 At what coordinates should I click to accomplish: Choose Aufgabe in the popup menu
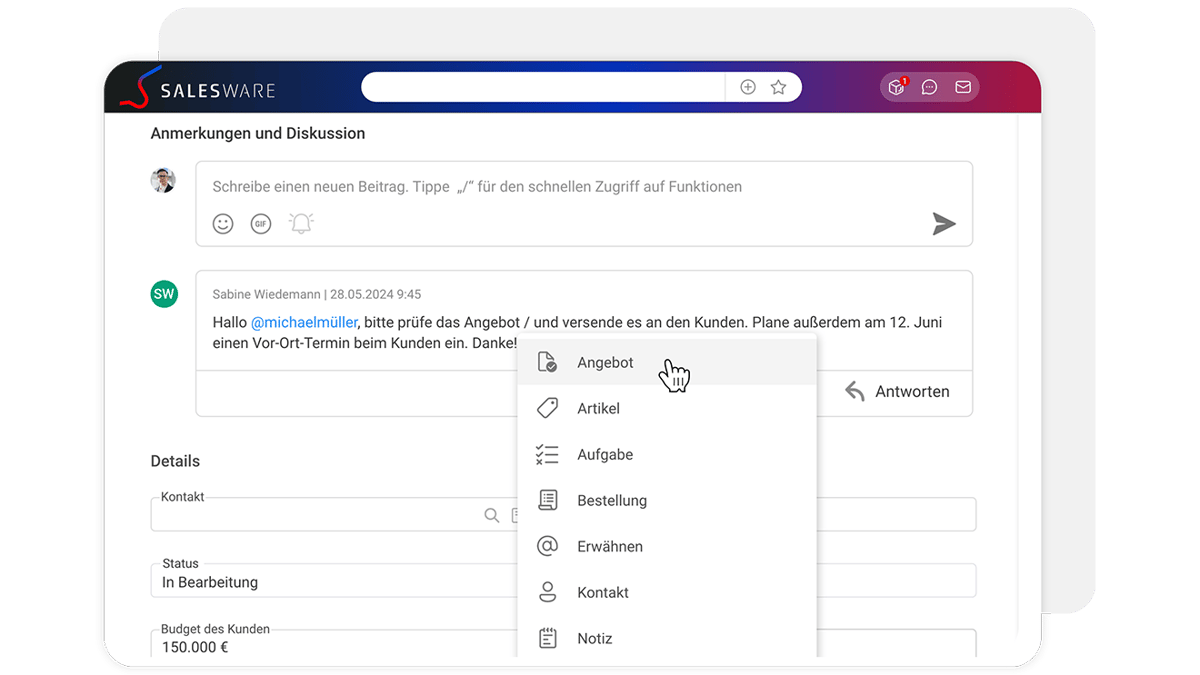pos(605,455)
